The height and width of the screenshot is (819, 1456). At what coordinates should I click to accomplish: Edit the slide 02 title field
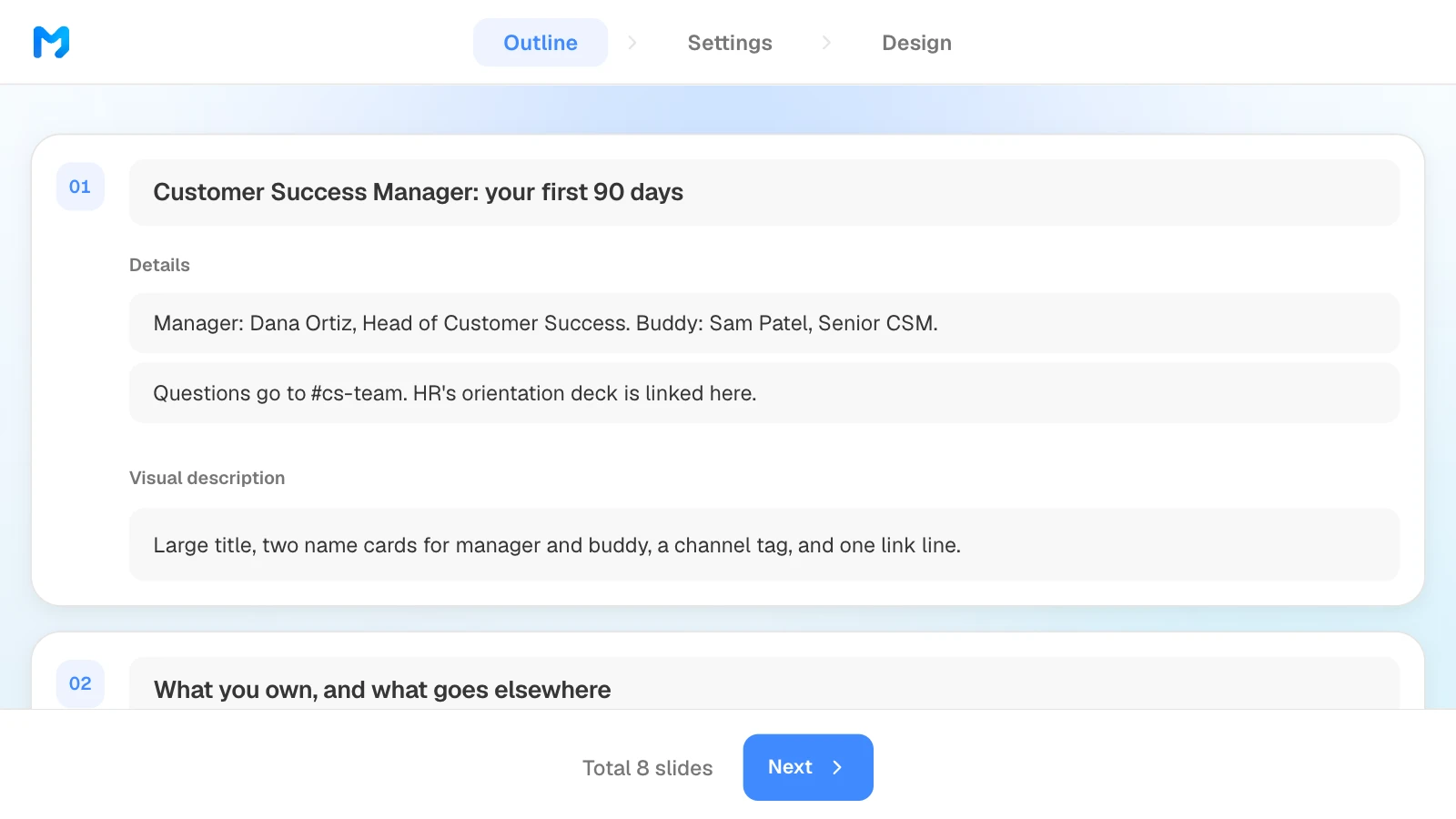764,684
